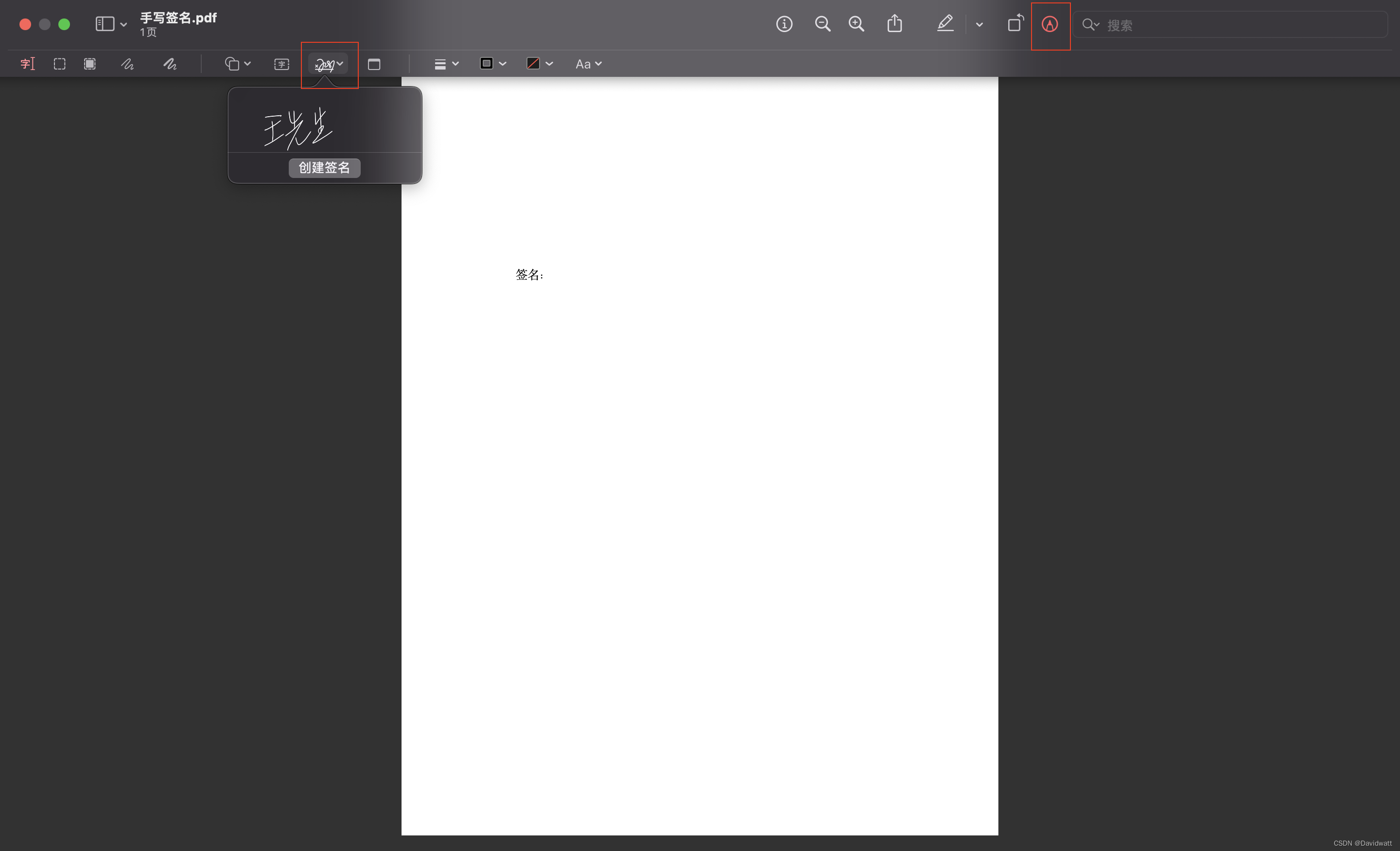Click the inspector info icon

pos(784,24)
